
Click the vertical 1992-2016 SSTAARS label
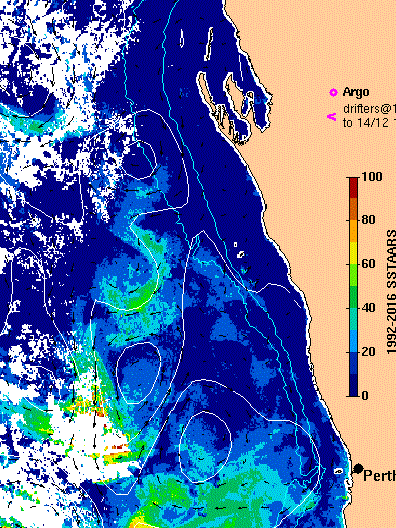coord(391,292)
